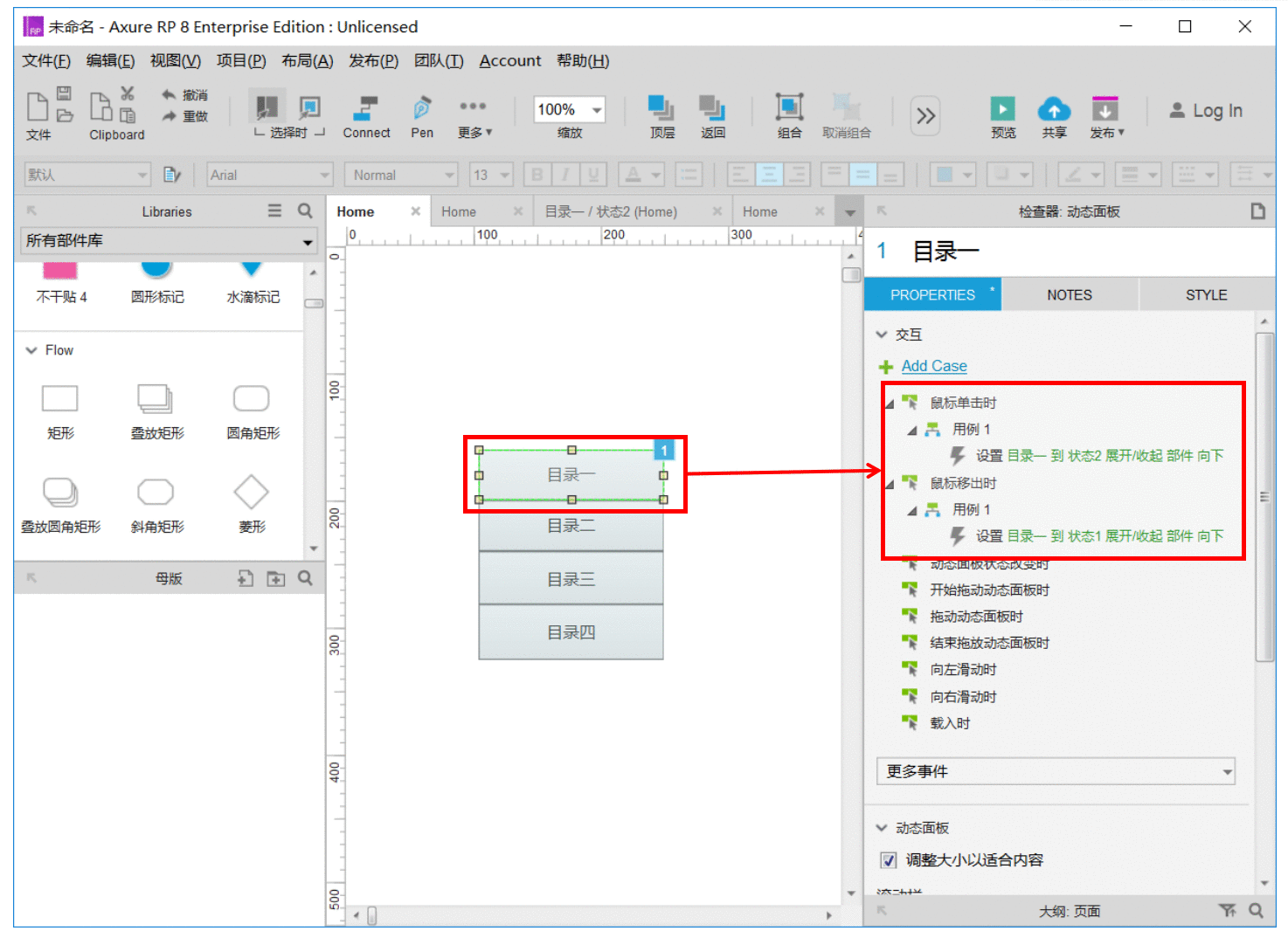The height and width of the screenshot is (938, 1288).
Task: Switch to the NOTES tab
Action: tap(1070, 295)
